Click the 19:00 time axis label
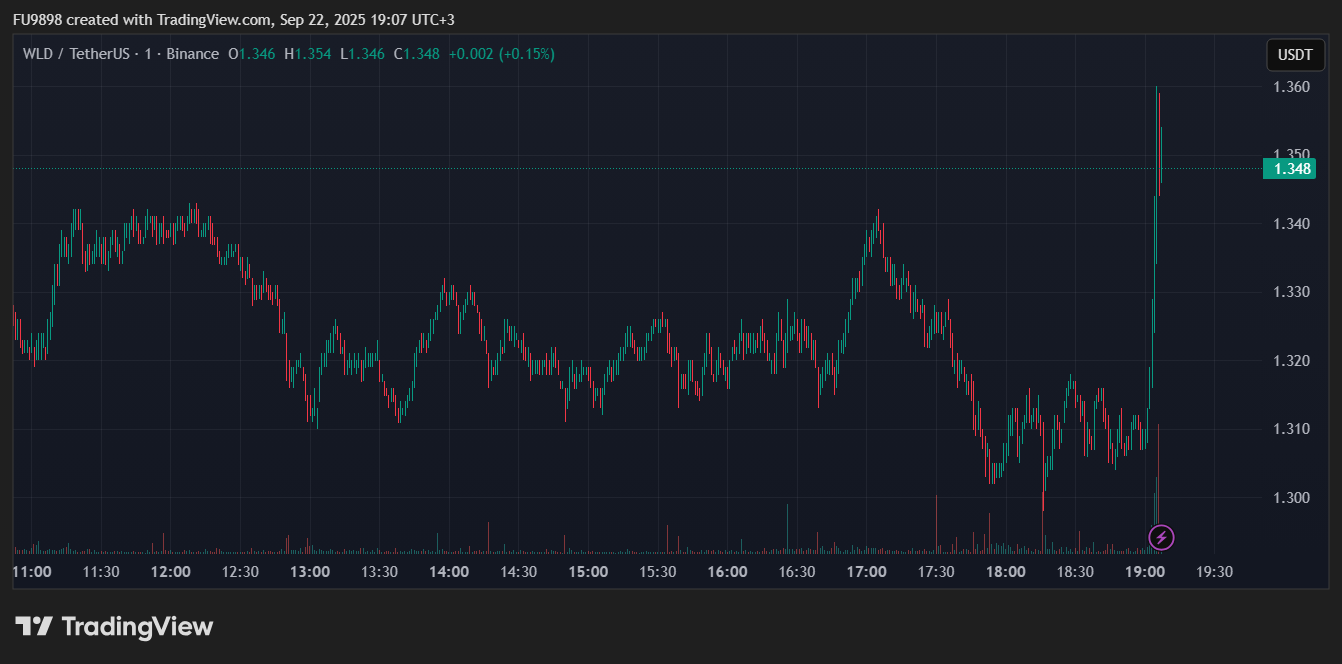This screenshot has height=664, width=1342. [x=1145, y=572]
